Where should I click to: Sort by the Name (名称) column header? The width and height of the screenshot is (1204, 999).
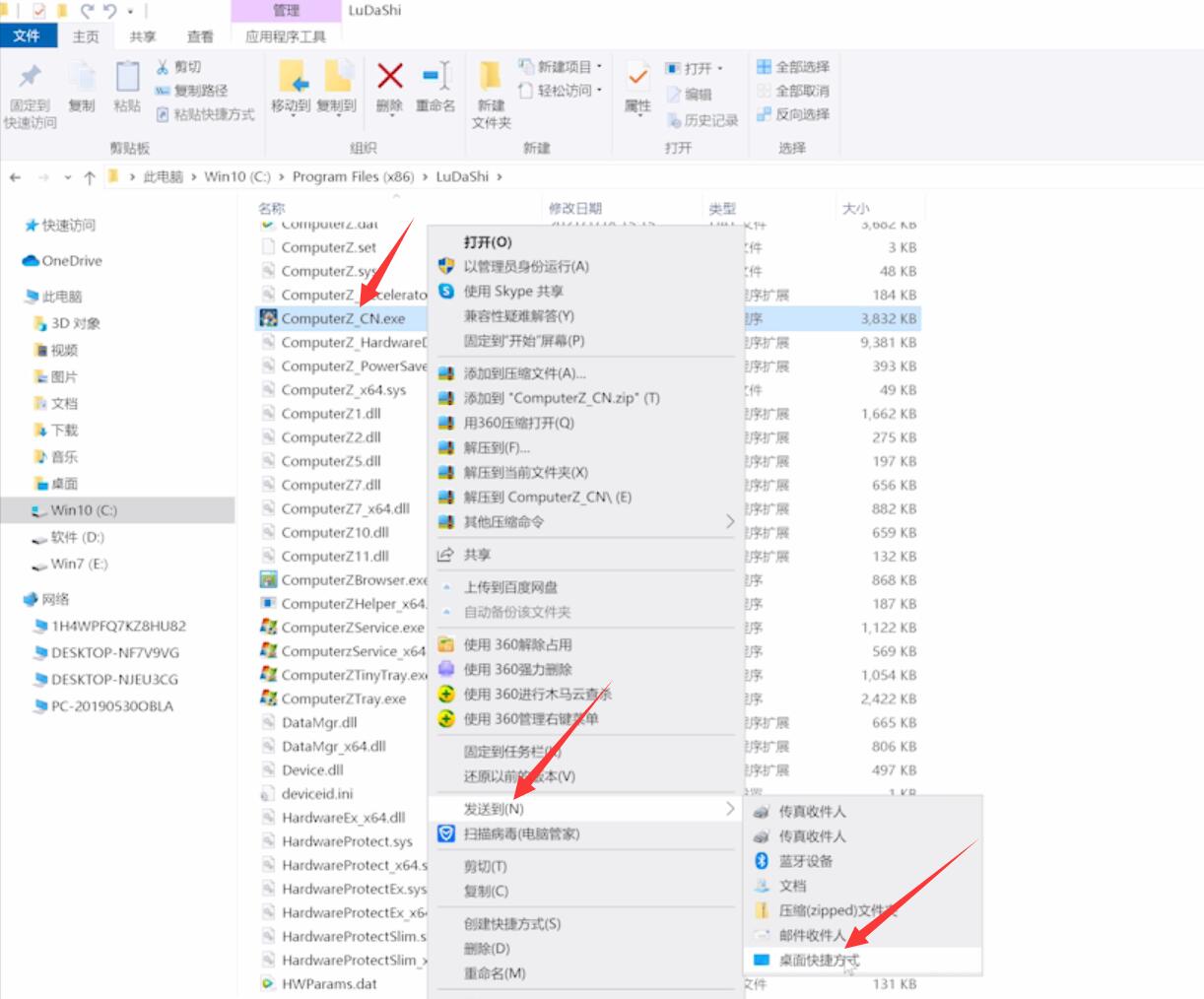(272, 208)
